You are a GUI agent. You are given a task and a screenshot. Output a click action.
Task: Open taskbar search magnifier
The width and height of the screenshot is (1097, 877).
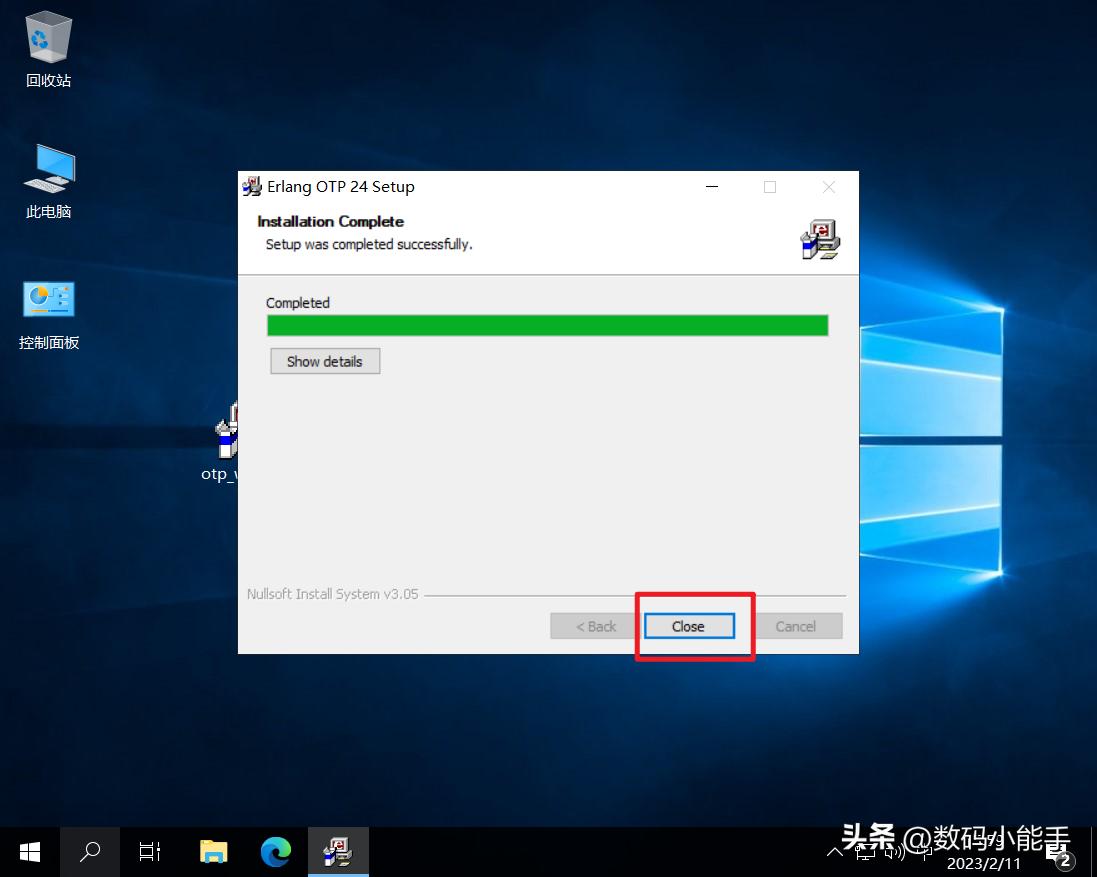(x=90, y=852)
